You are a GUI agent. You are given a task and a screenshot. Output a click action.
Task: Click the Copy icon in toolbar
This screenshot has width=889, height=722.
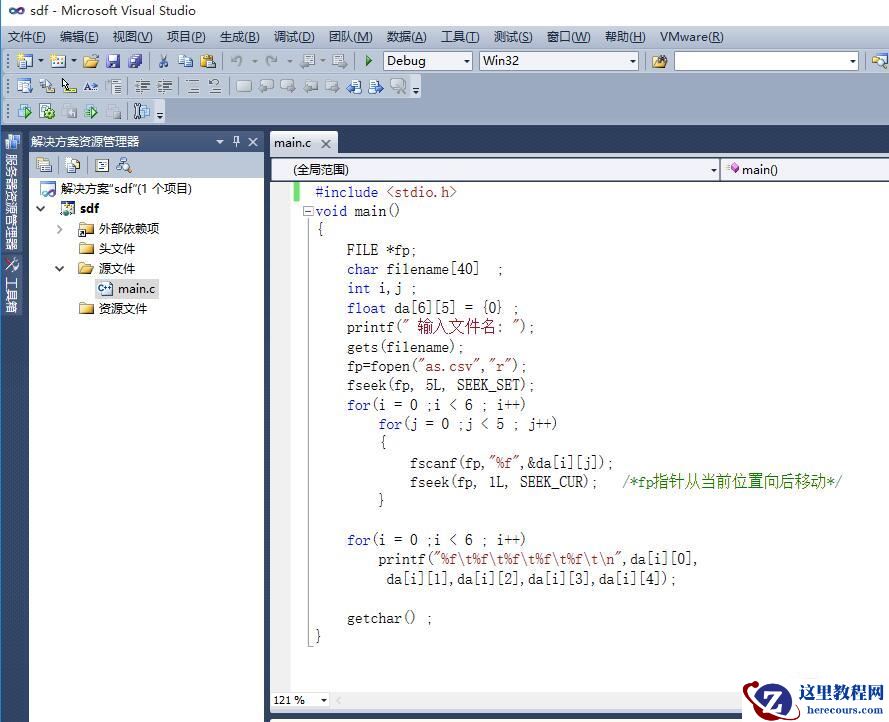coord(185,61)
